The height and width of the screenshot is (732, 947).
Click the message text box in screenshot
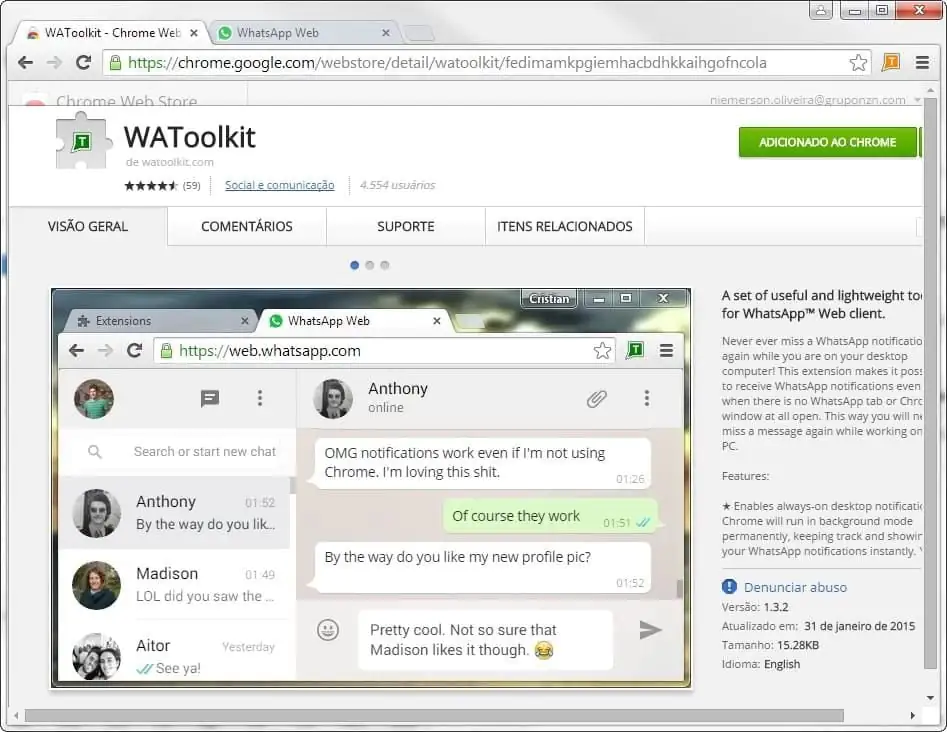coord(486,640)
